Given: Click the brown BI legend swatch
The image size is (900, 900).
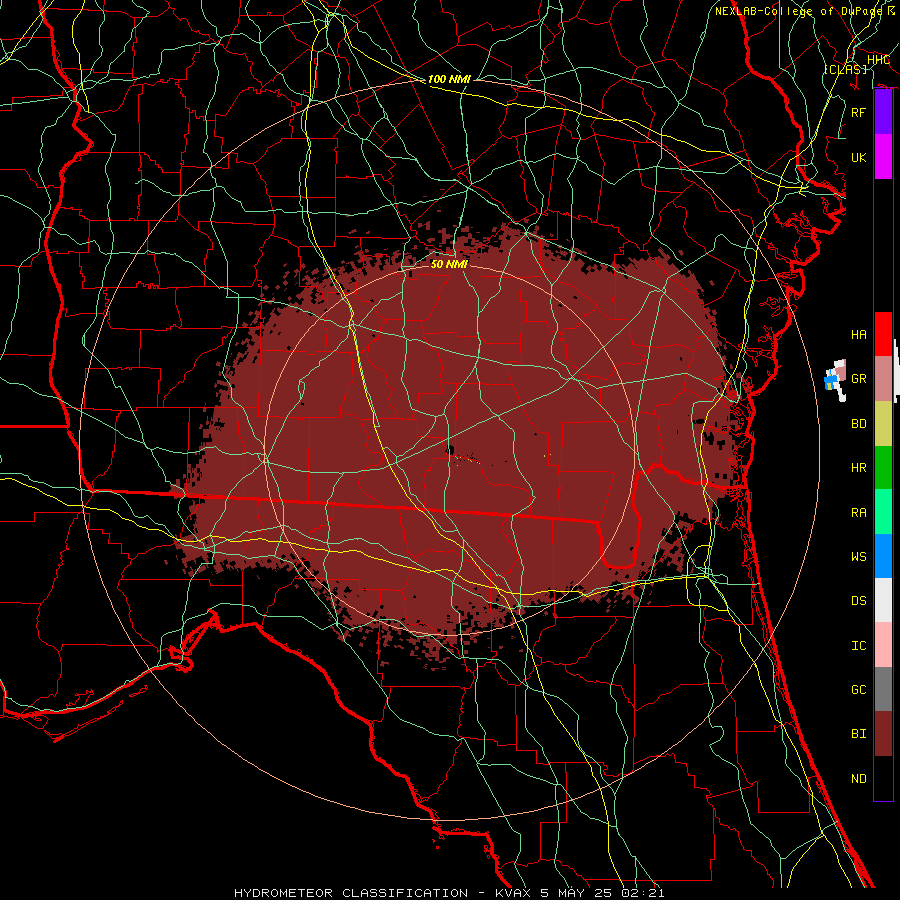Looking at the screenshot, I should coord(883,734).
